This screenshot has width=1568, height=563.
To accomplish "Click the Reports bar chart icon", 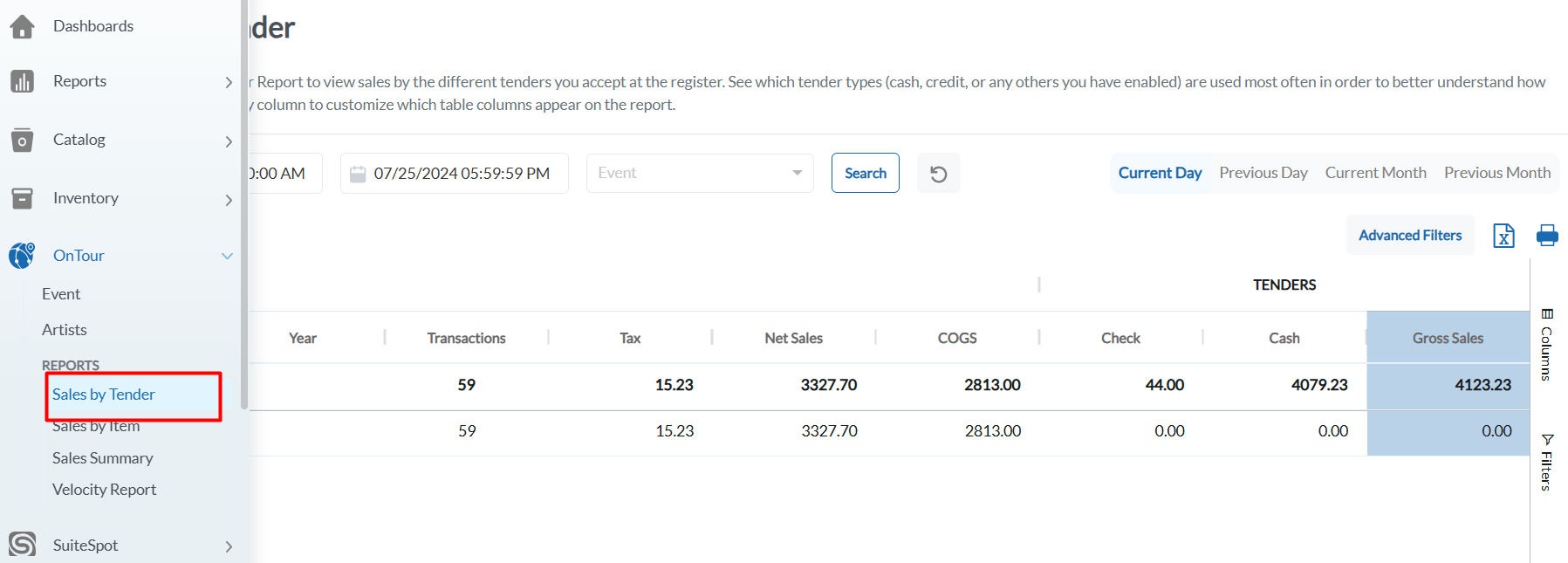I will tap(22, 81).
